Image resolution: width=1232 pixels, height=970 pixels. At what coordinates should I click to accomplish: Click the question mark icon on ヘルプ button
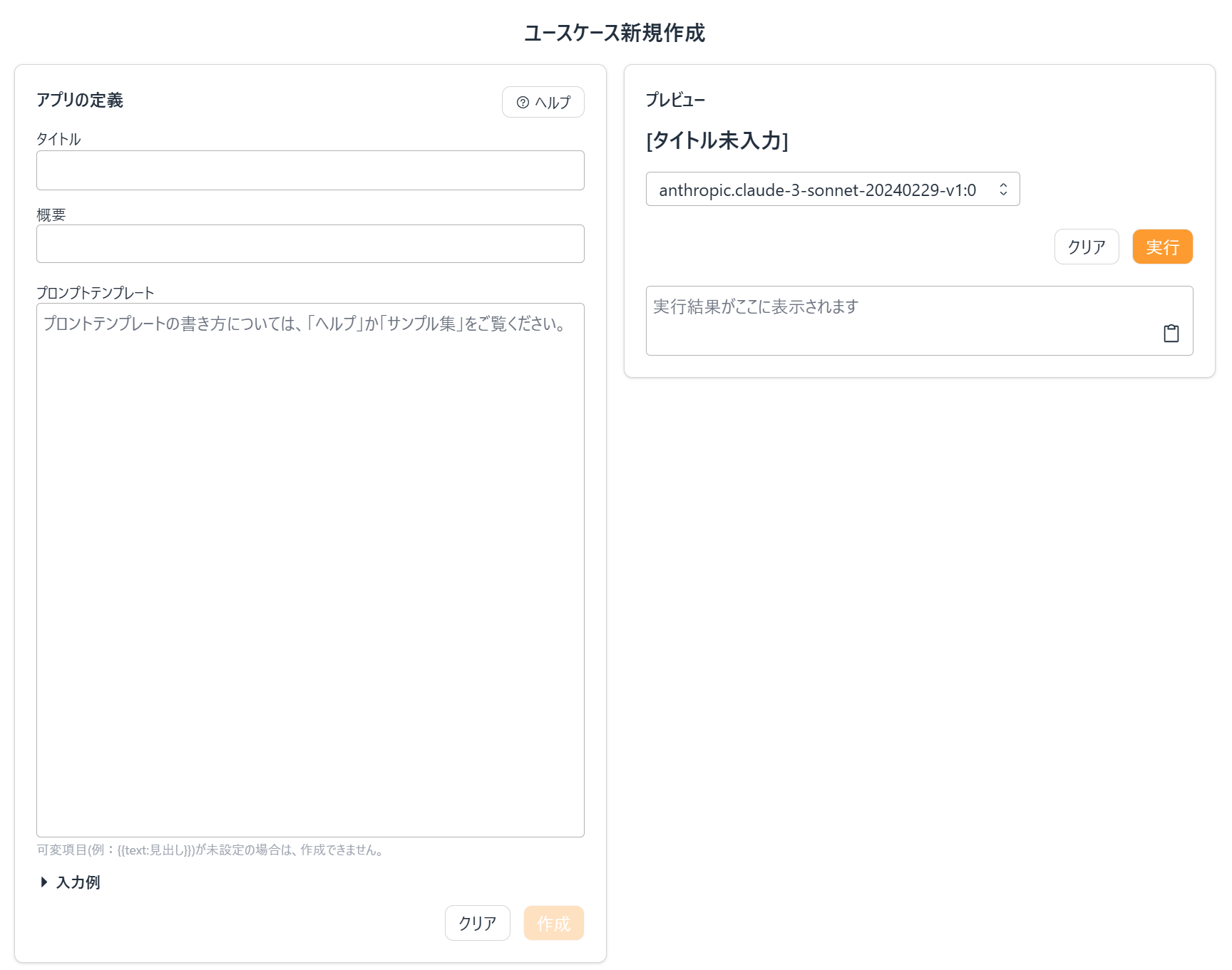pyautogui.click(x=523, y=102)
